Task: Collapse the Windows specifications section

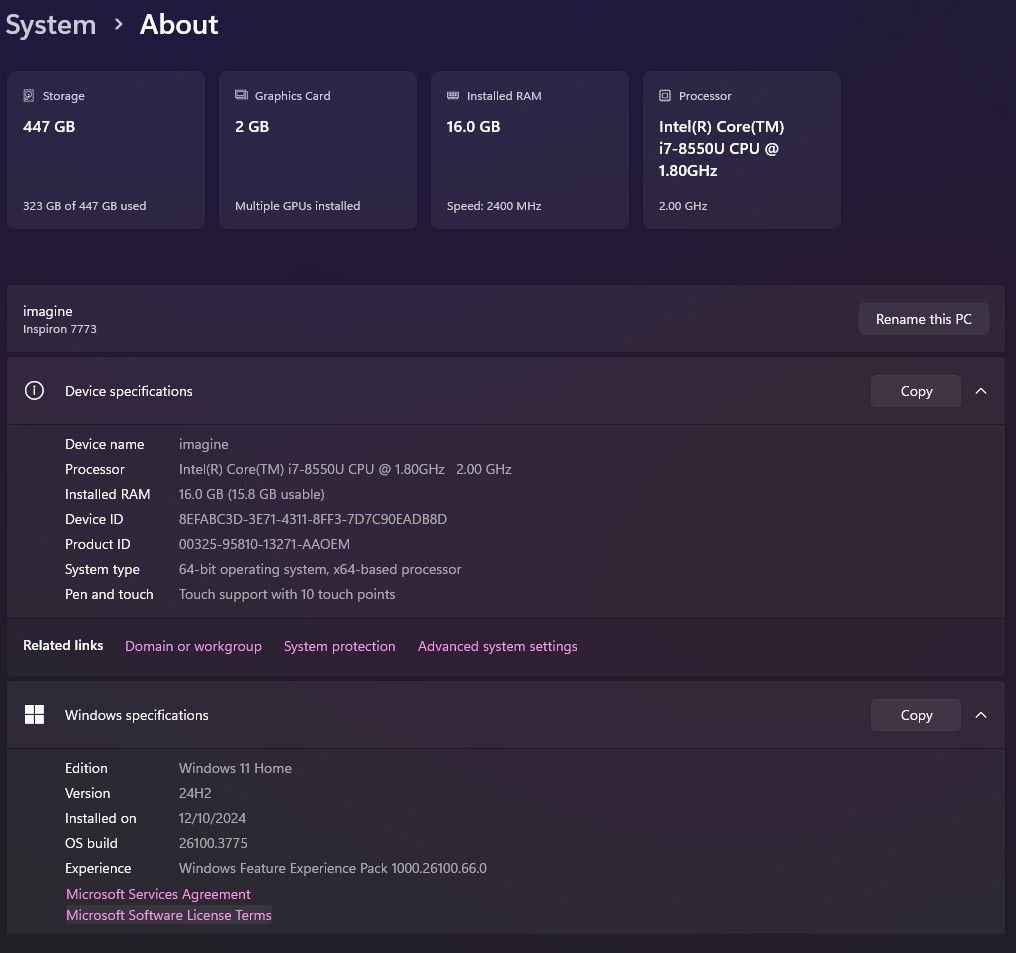Action: pyautogui.click(x=981, y=715)
